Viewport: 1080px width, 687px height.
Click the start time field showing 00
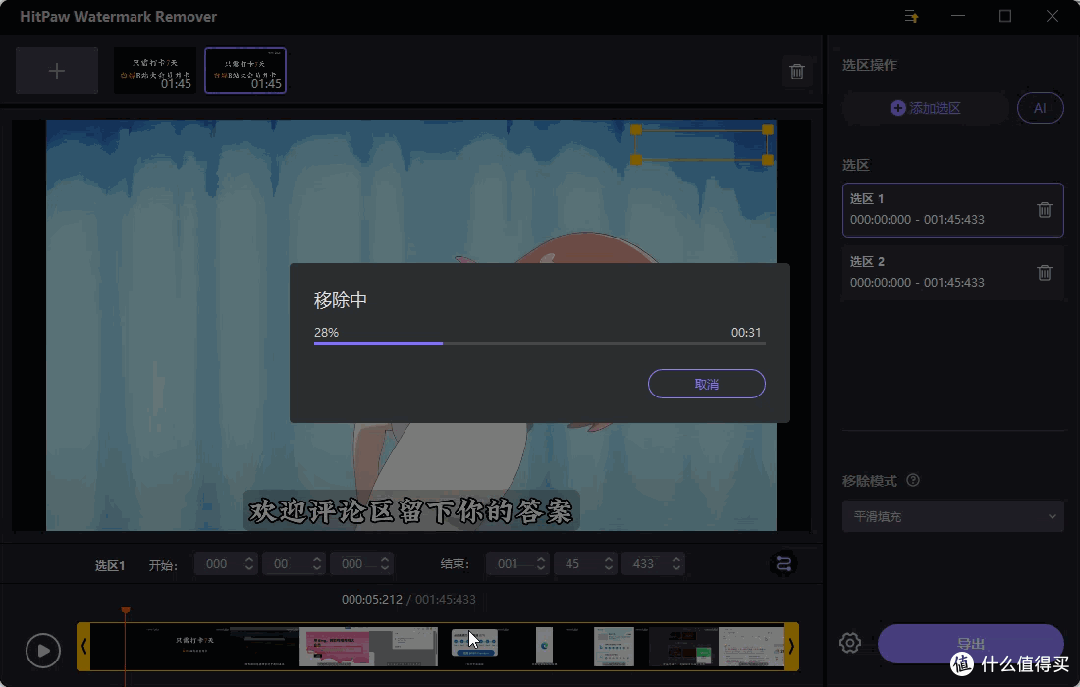pyautogui.click(x=293, y=564)
